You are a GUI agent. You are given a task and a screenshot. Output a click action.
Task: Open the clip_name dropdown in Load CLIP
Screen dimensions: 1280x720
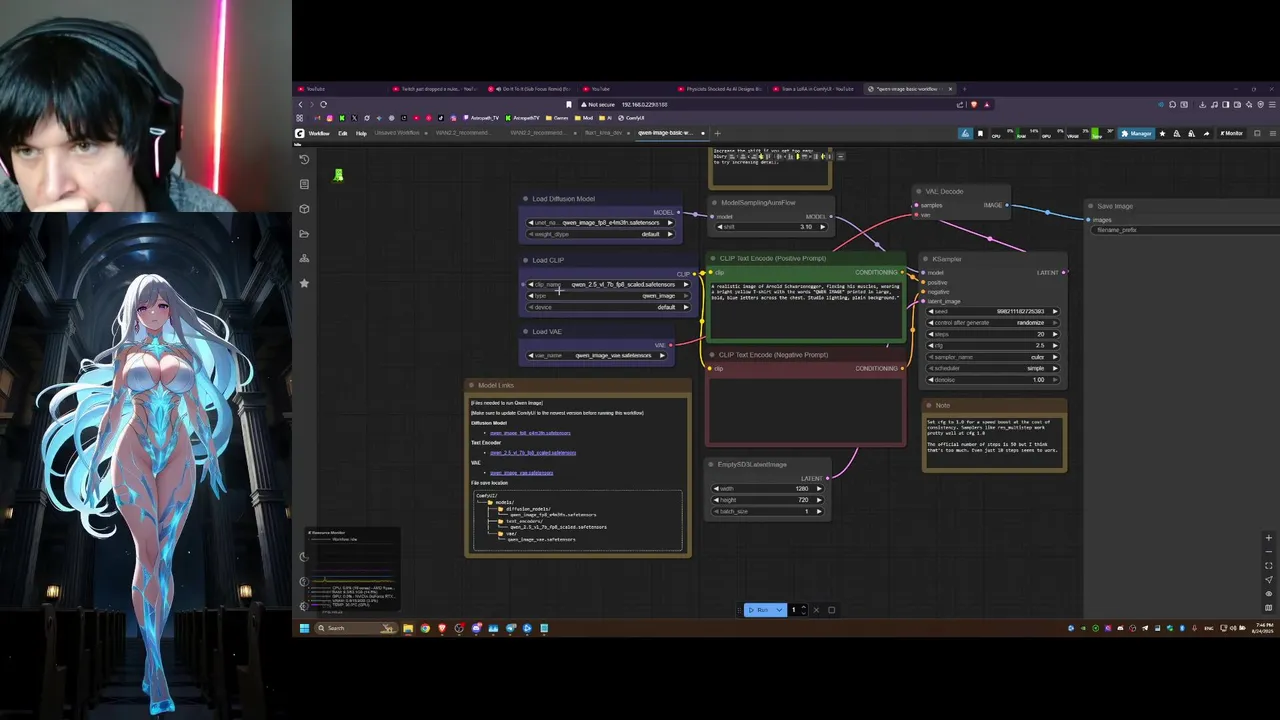click(x=609, y=284)
